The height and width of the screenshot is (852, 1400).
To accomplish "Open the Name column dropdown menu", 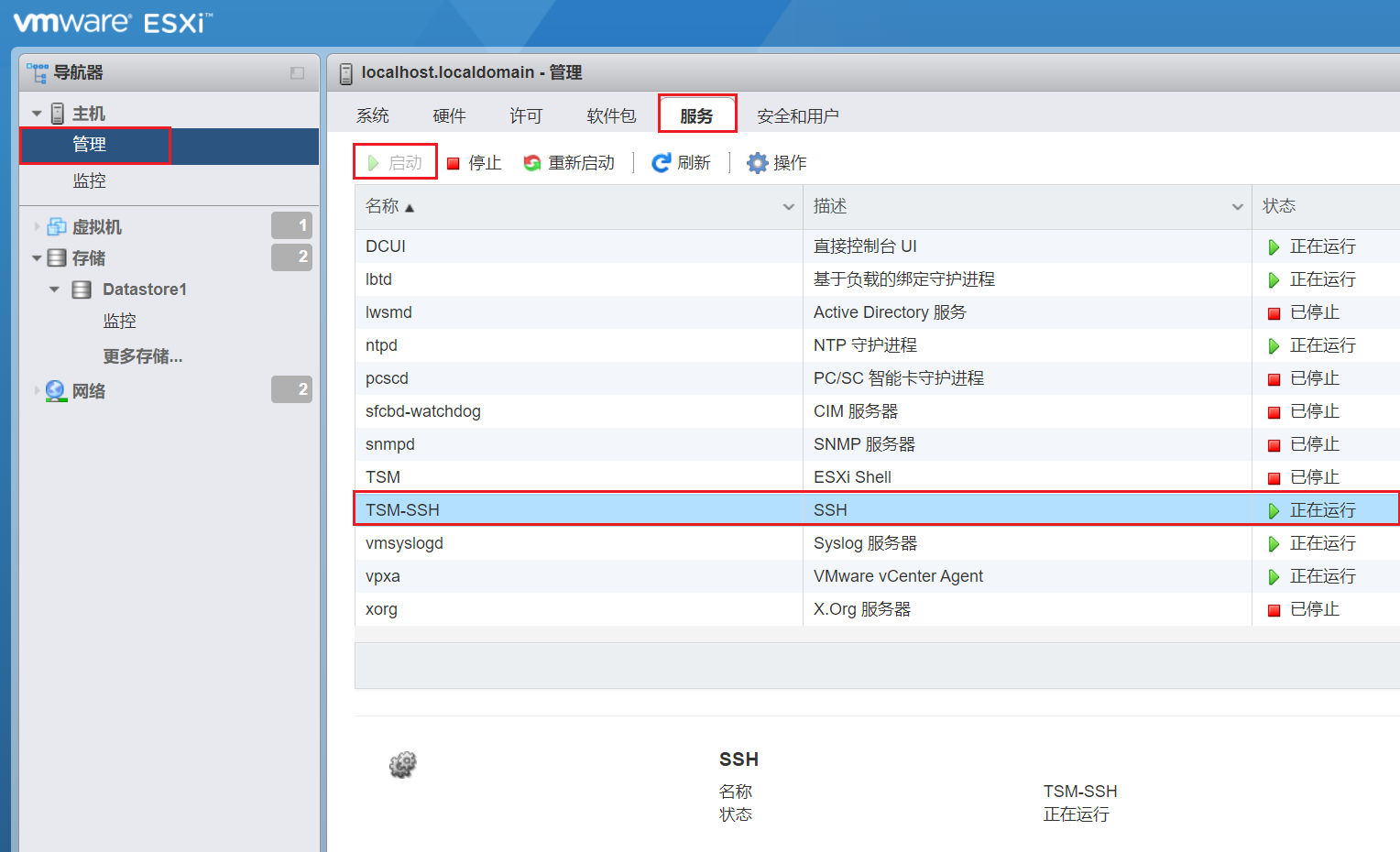I will tap(788, 207).
